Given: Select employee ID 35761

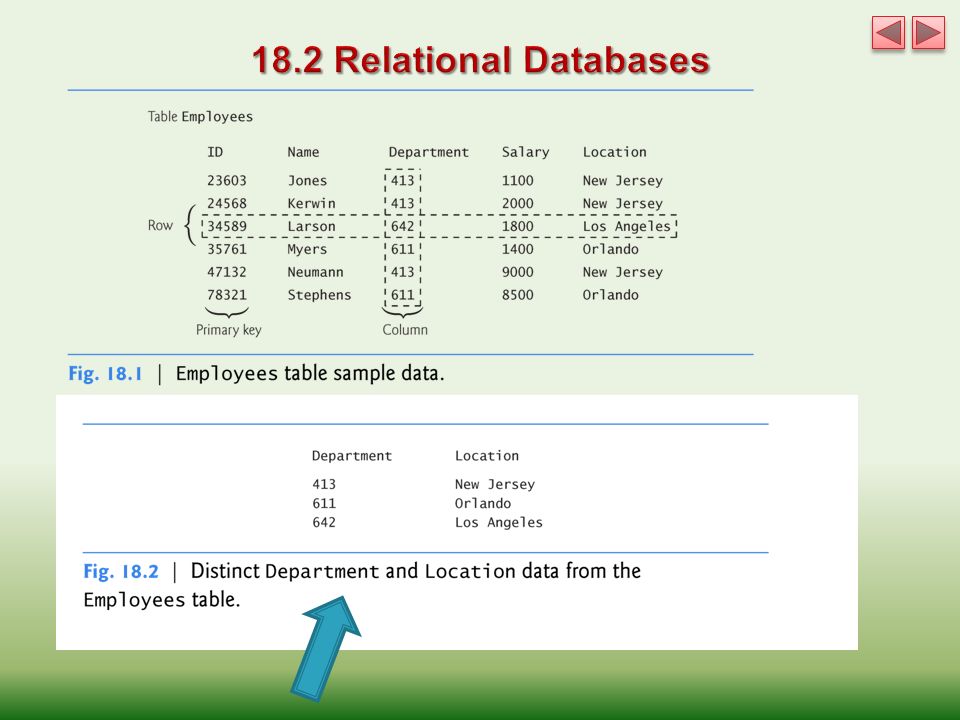Looking at the screenshot, I should pyautogui.click(x=227, y=249).
